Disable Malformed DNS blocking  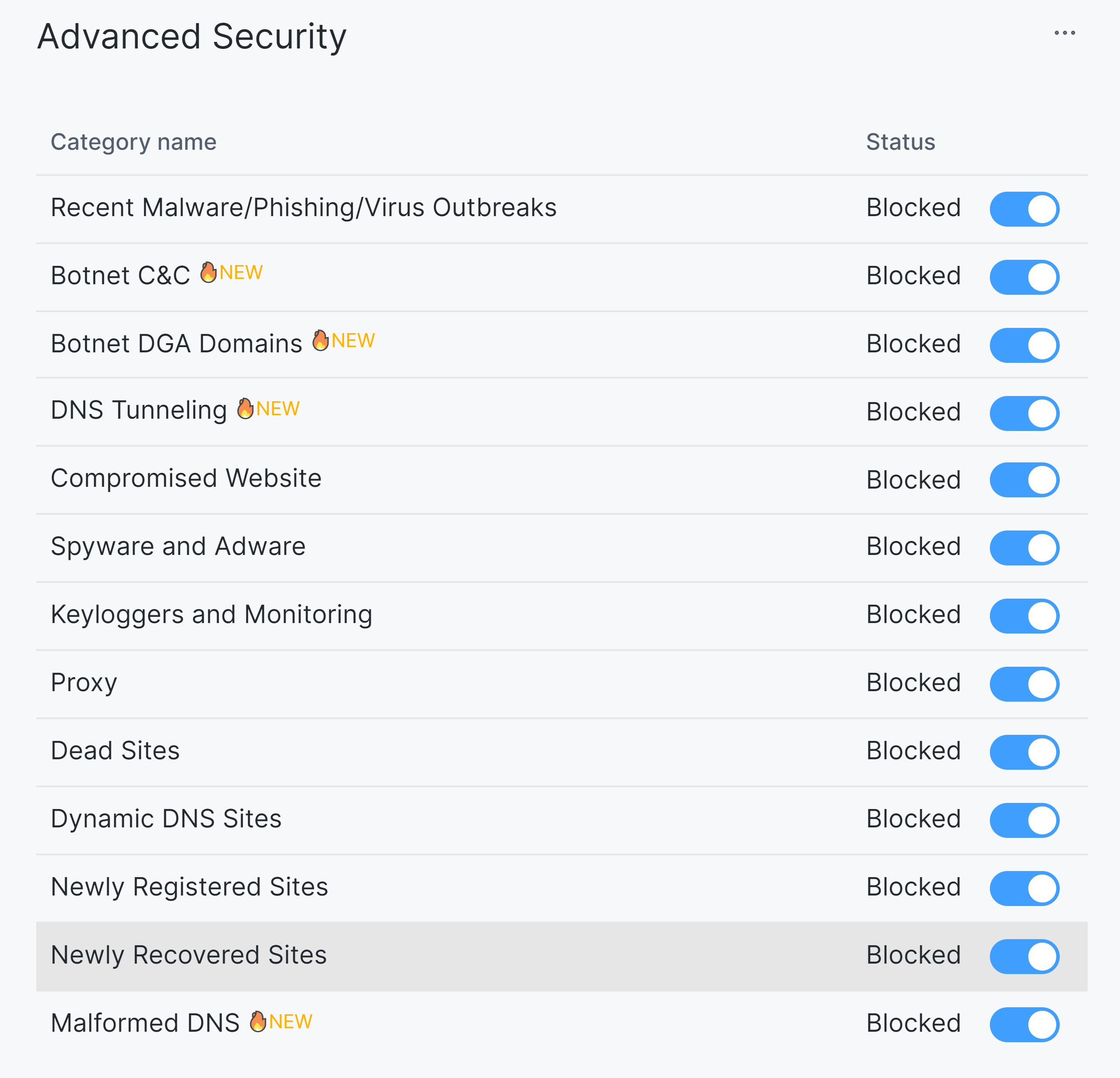coord(1024,1023)
